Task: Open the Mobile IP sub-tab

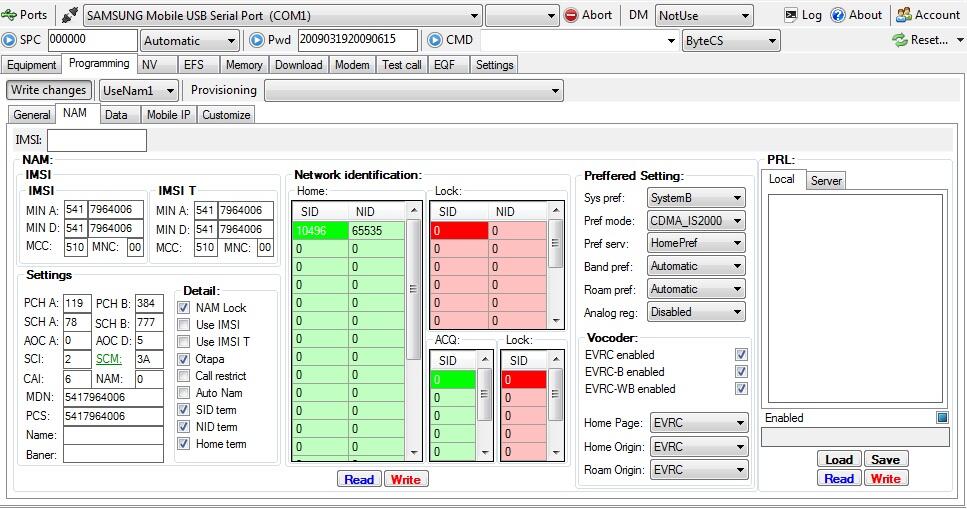Action: (168, 115)
